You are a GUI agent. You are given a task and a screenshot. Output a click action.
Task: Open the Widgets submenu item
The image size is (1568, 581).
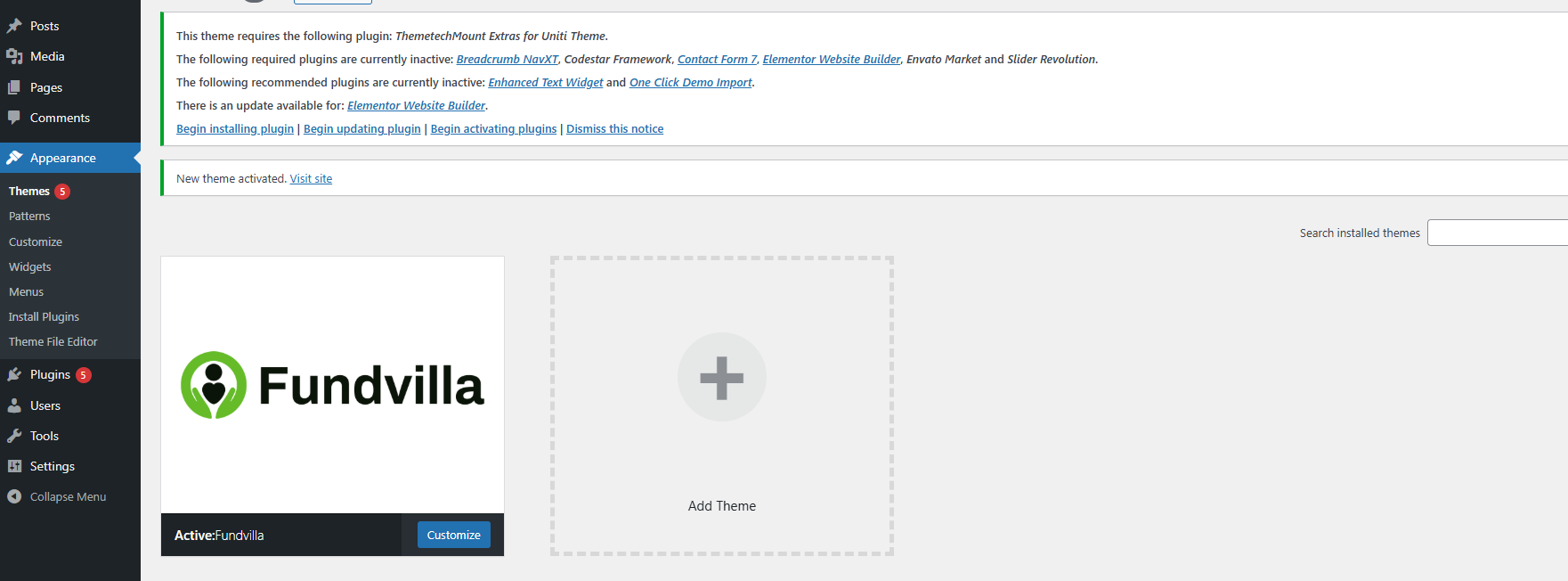pyautogui.click(x=30, y=266)
